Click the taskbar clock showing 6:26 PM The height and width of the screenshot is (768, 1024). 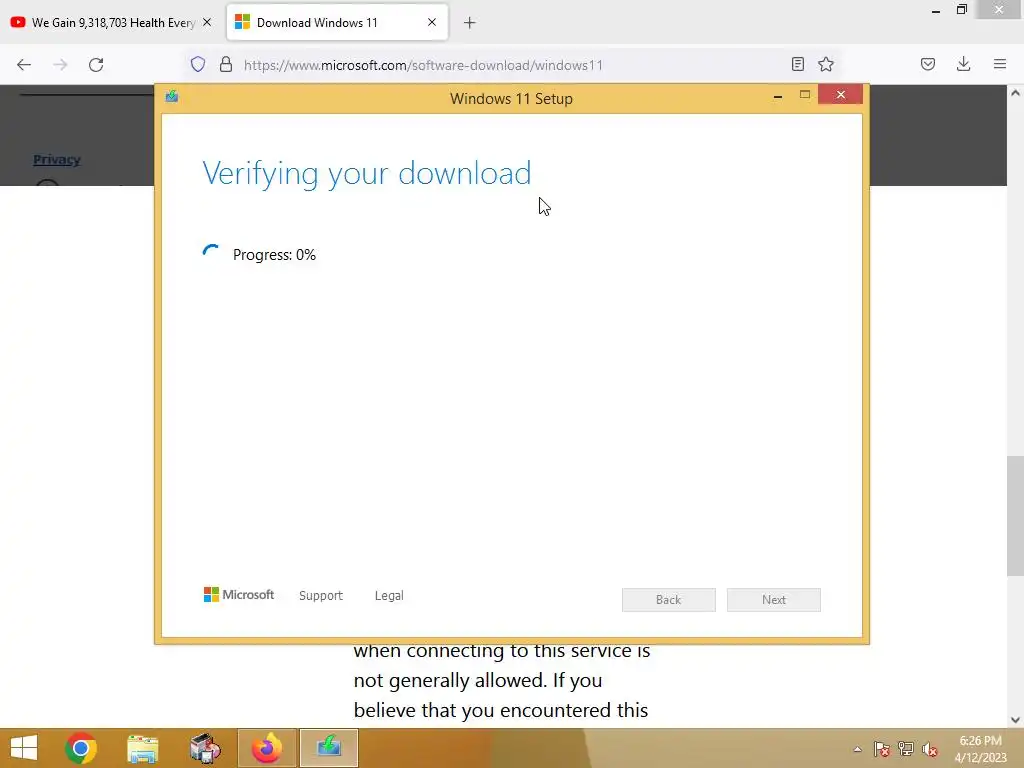tap(980, 749)
